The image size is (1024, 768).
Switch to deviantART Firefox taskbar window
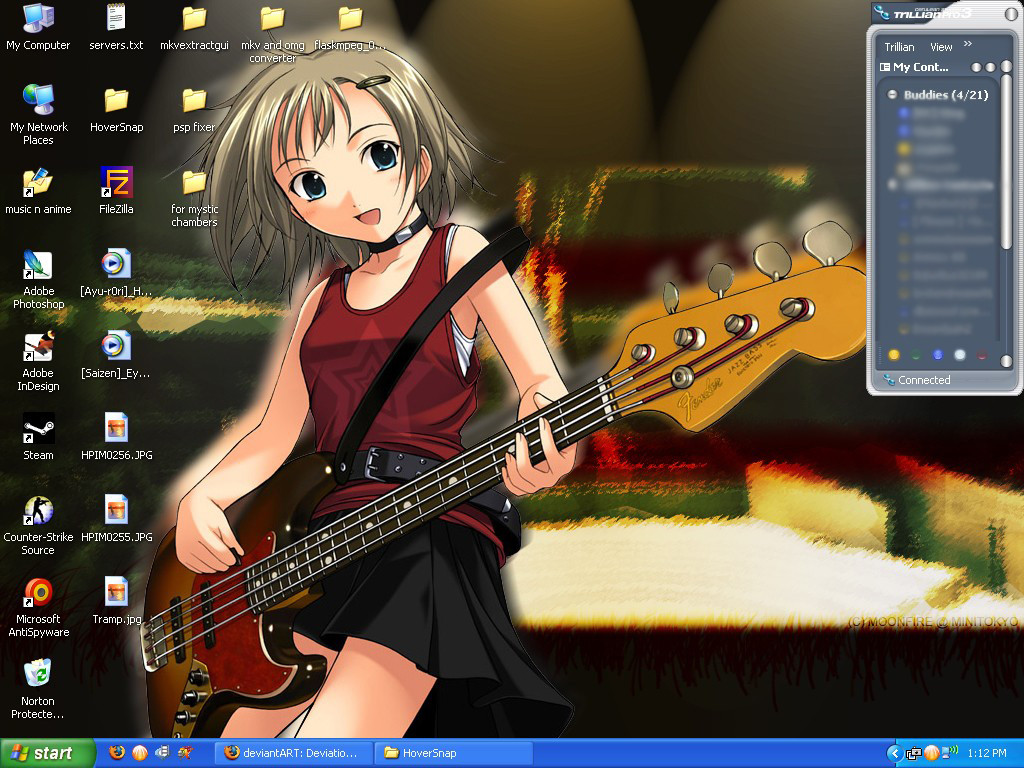pos(295,753)
